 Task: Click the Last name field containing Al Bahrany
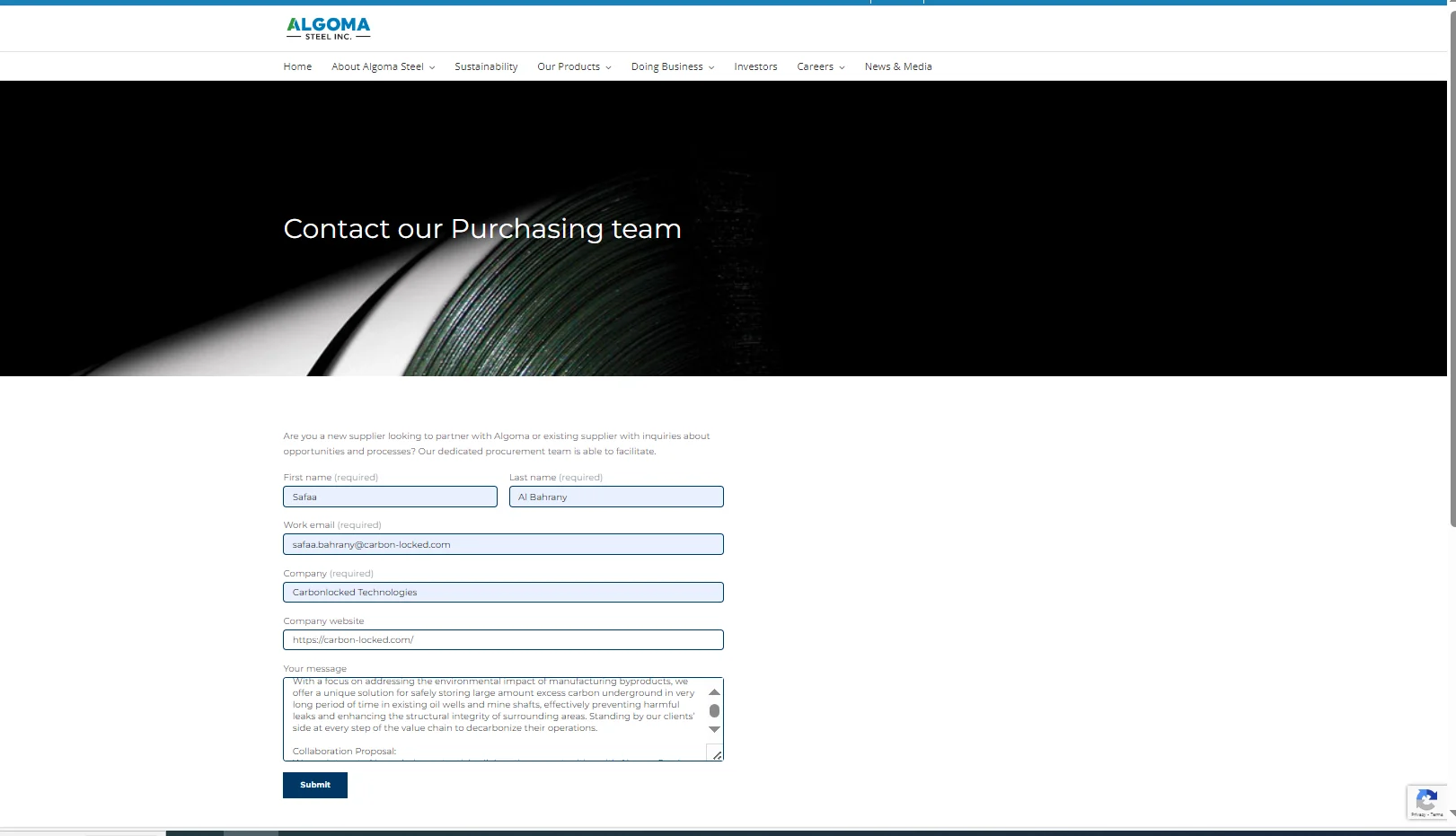[x=616, y=497]
